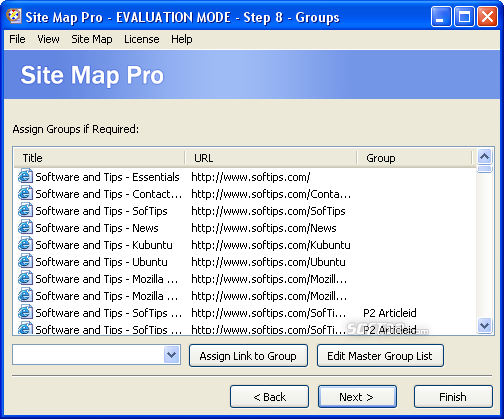Click Edit Master Group List button
Image resolution: width=504 pixels, height=419 pixels.
(380, 356)
